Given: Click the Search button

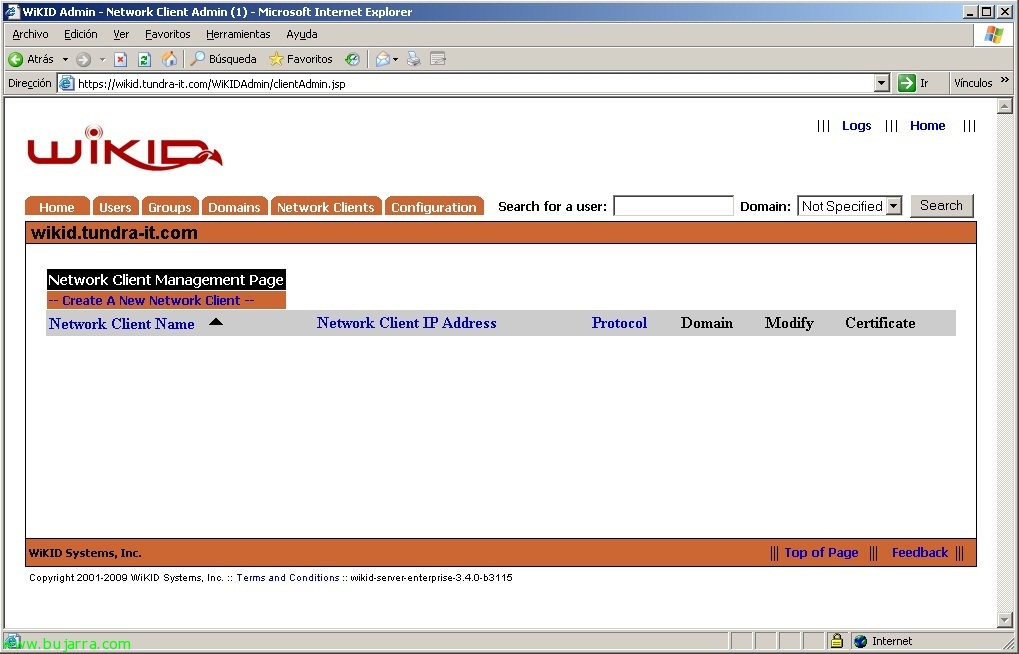Looking at the screenshot, I should coord(941,205).
